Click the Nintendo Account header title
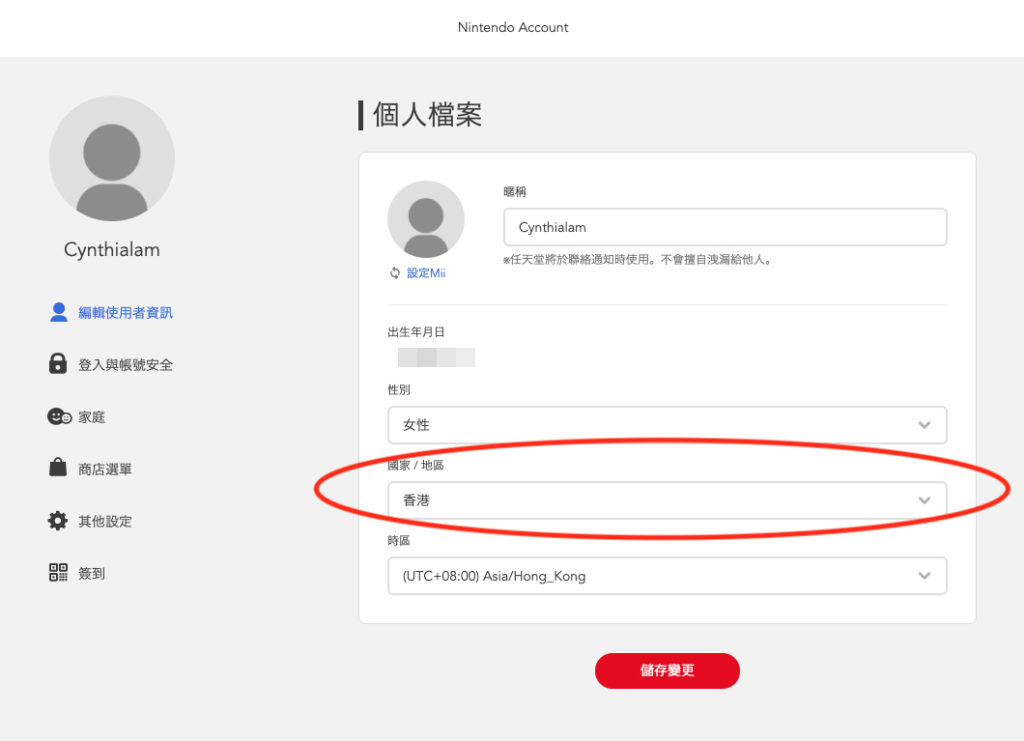 513,27
